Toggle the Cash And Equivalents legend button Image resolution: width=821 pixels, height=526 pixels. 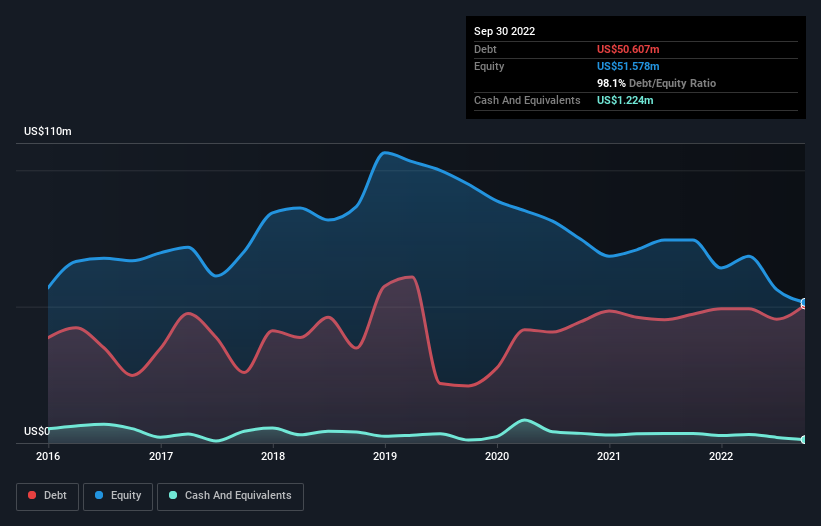point(230,496)
